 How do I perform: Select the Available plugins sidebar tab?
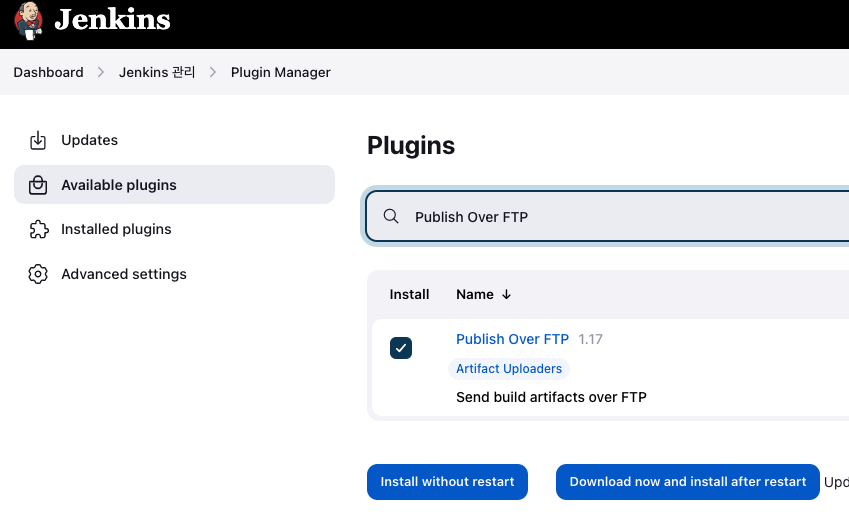click(x=174, y=185)
